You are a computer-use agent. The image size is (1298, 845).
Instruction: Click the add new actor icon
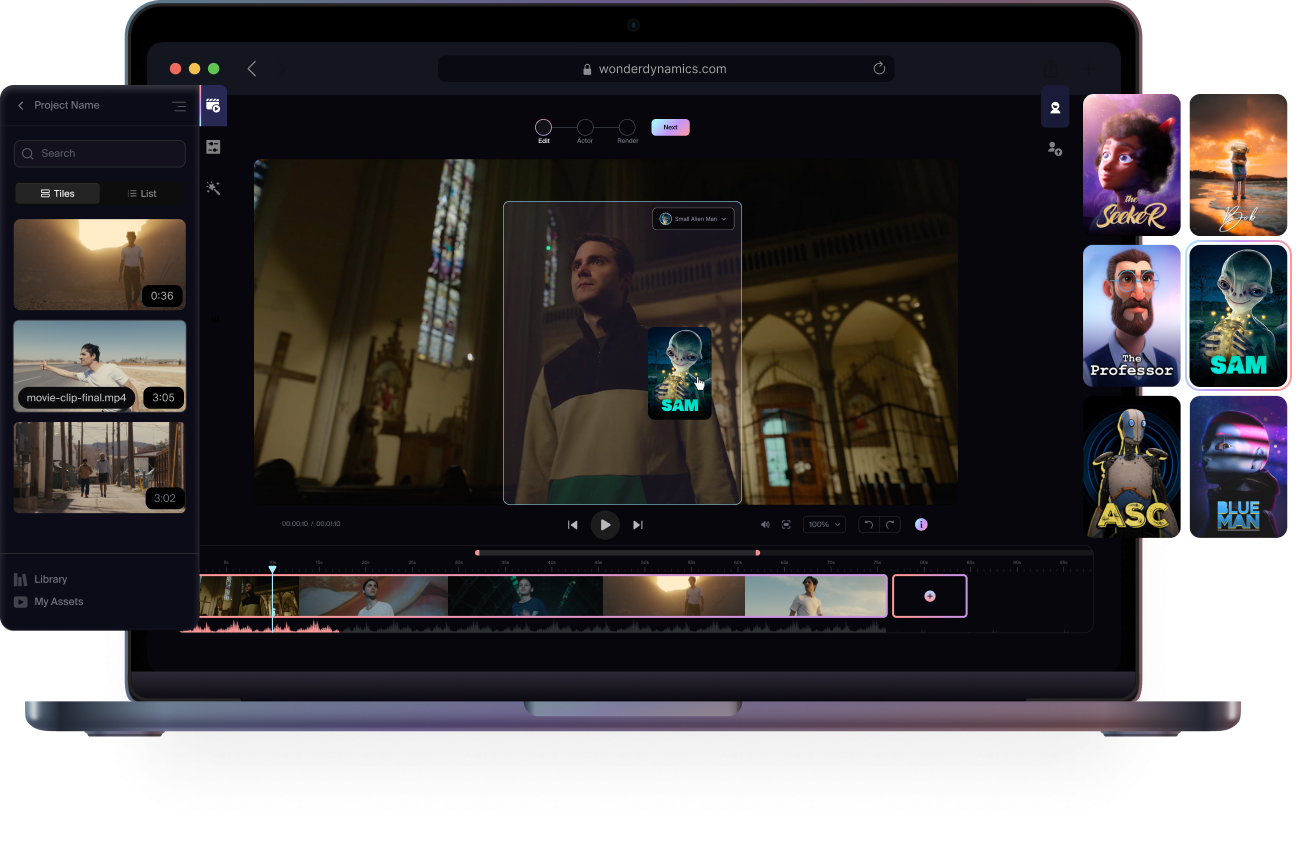point(1055,148)
